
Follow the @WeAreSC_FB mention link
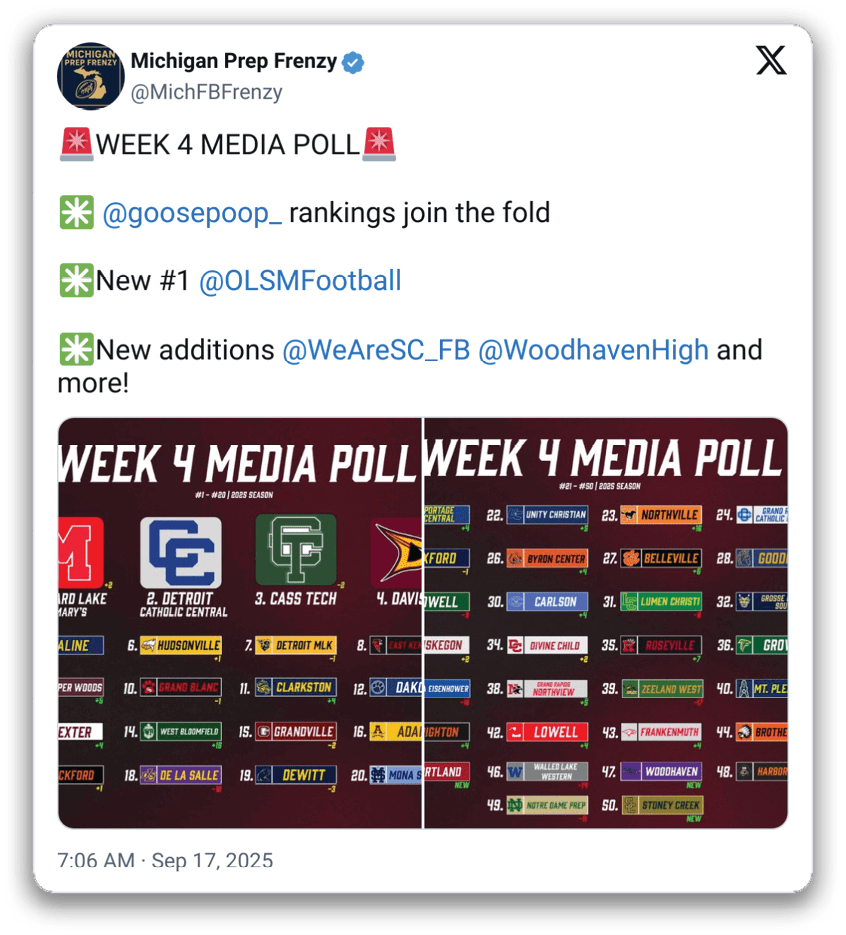(x=376, y=350)
